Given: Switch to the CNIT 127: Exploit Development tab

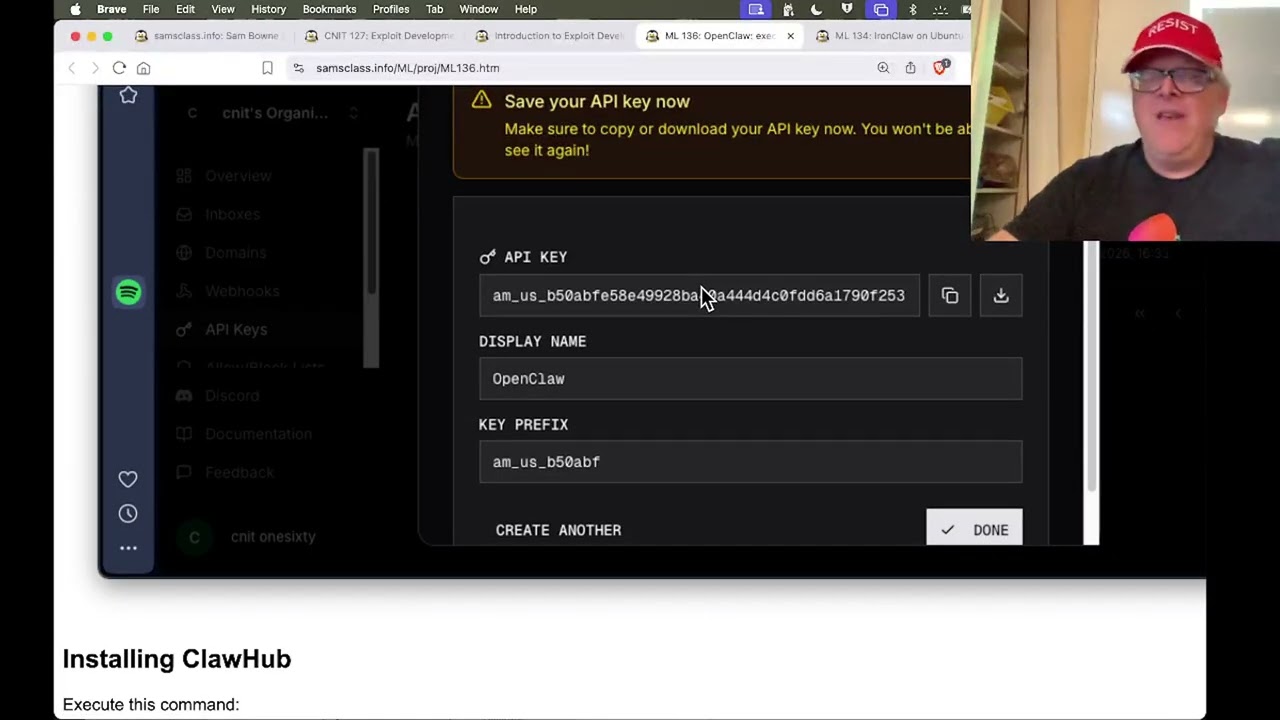Looking at the screenshot, I should click(x=380, y=36).
